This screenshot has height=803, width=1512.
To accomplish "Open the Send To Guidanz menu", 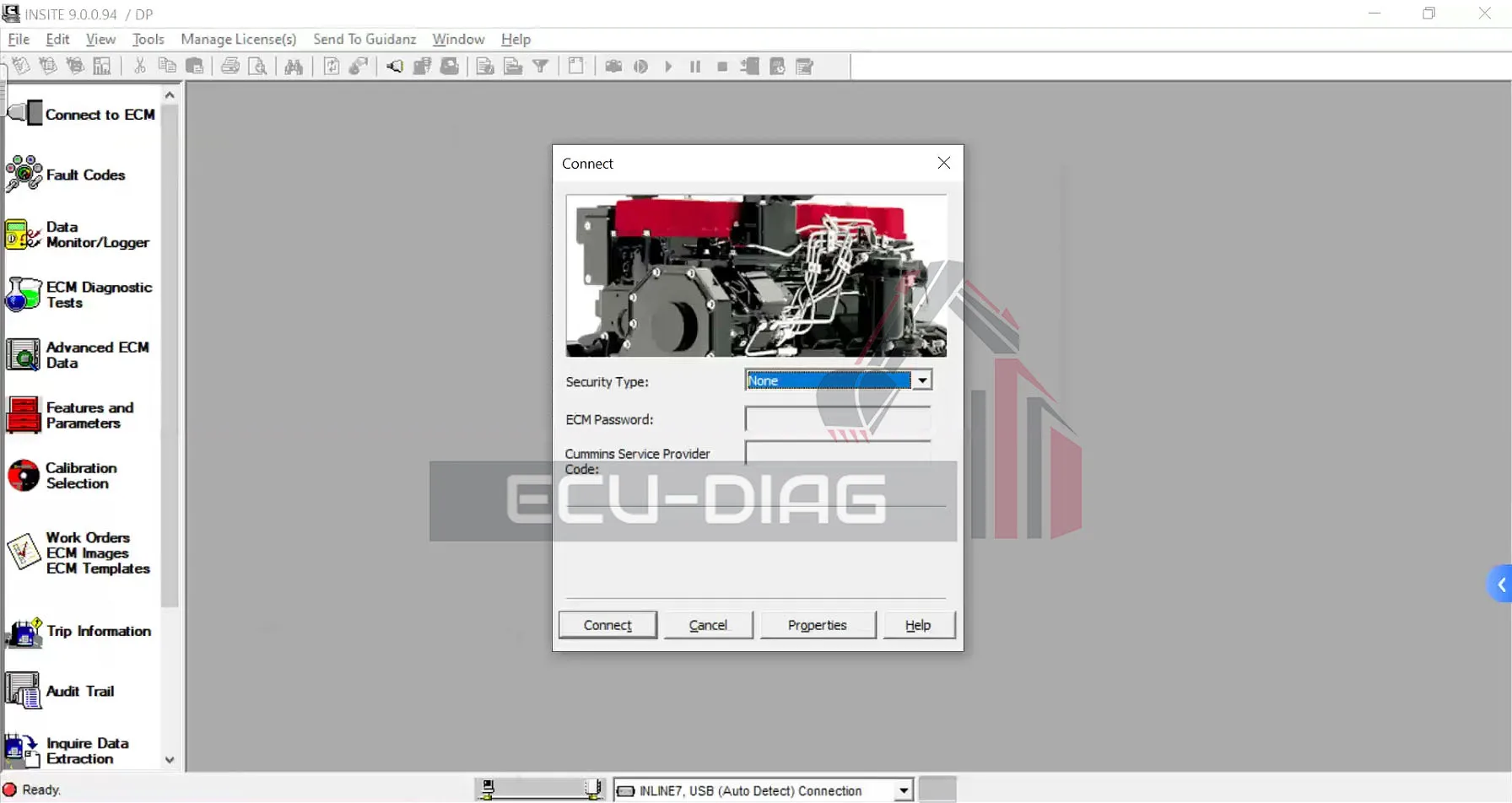I will pyautogui.click(x=364, y=39).
